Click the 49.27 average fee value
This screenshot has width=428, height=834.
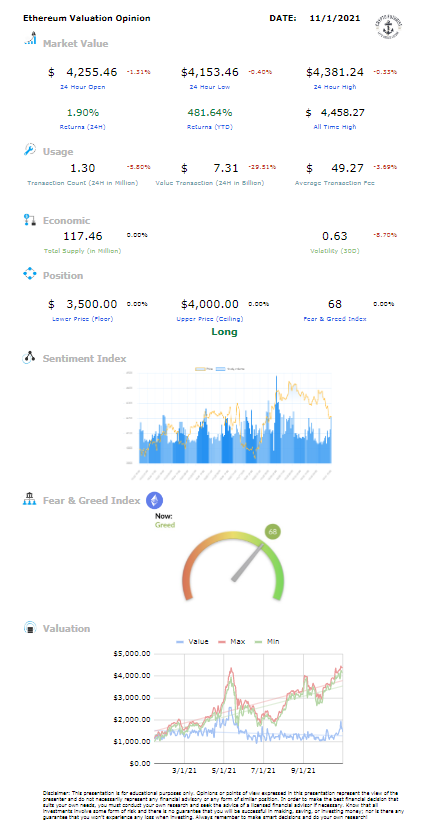click(349, 168)
